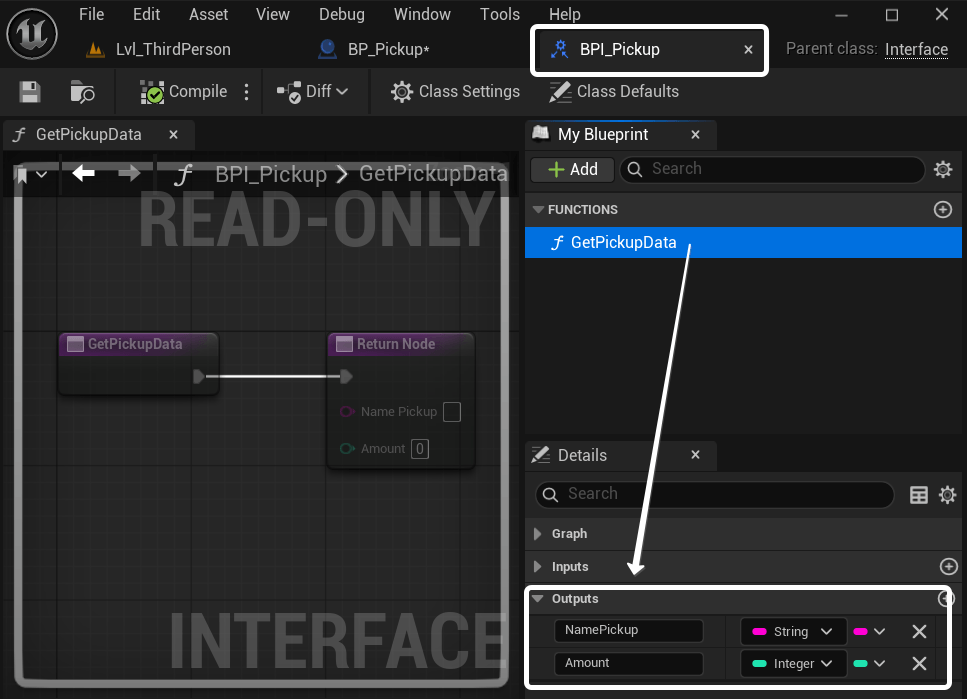Screen dimensions: 967x699
Task: Add new input parameter plus icon
Action: [949, 566]
